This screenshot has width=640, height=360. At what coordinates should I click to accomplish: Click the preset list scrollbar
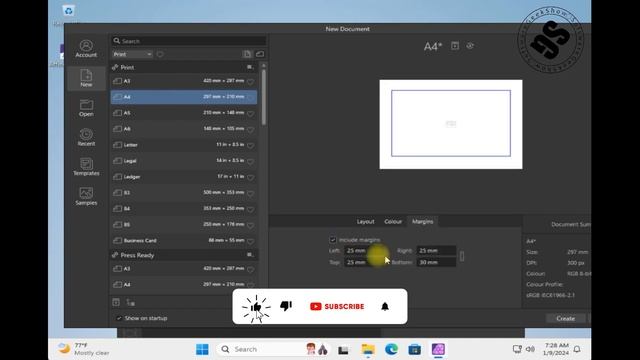264,97
